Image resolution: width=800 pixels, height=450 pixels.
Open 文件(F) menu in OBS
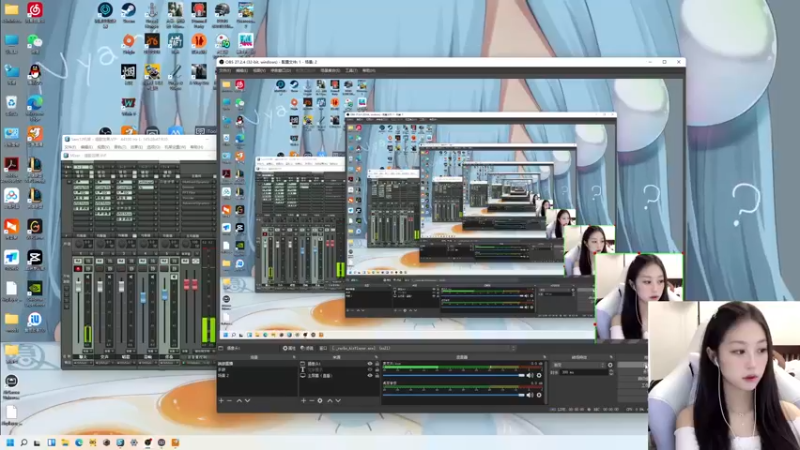(x=225, y=70)
